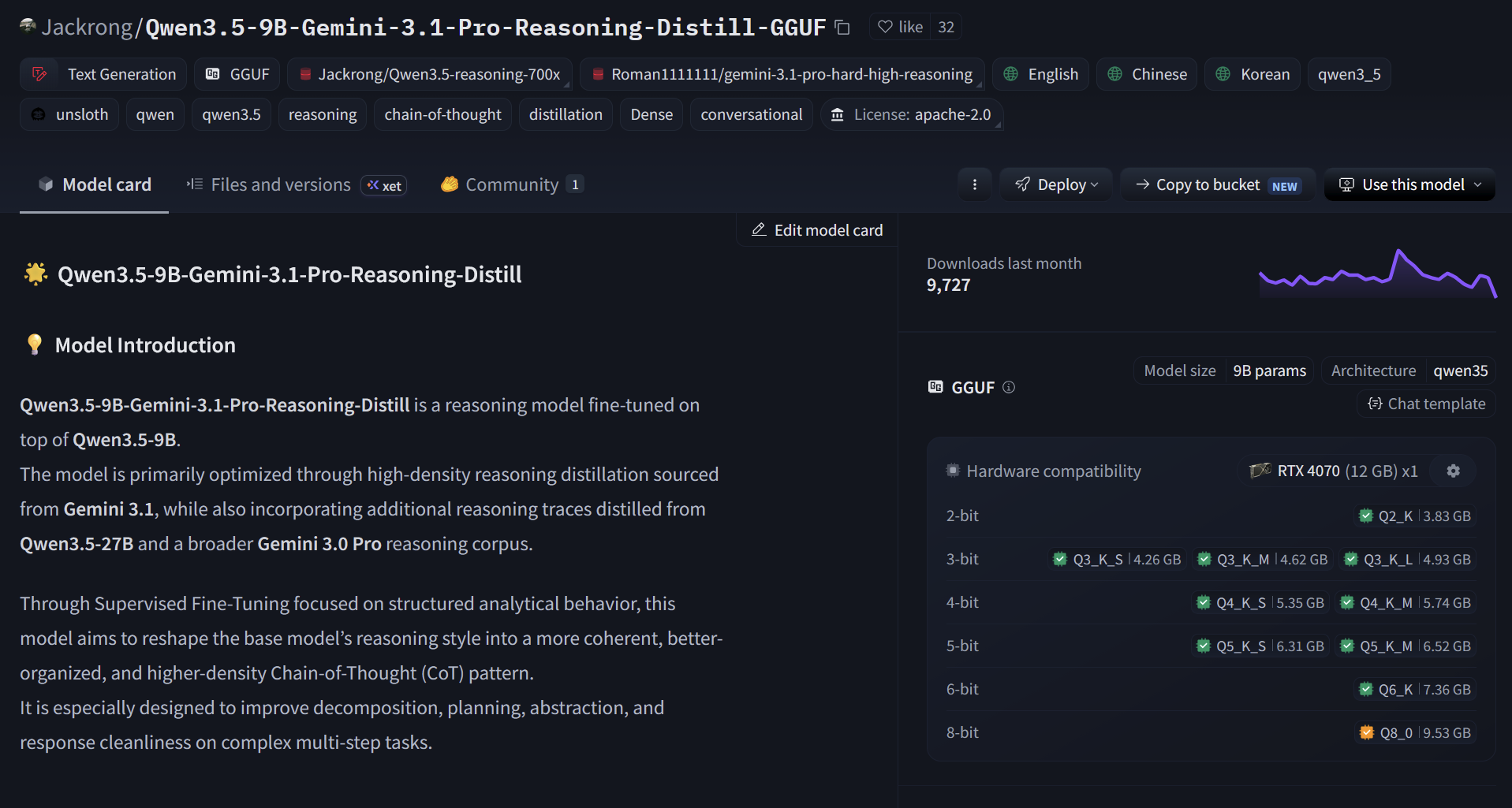Click the rocket icon on Deploy
The image size is (1512, 808).
[x=1023, y=184]
